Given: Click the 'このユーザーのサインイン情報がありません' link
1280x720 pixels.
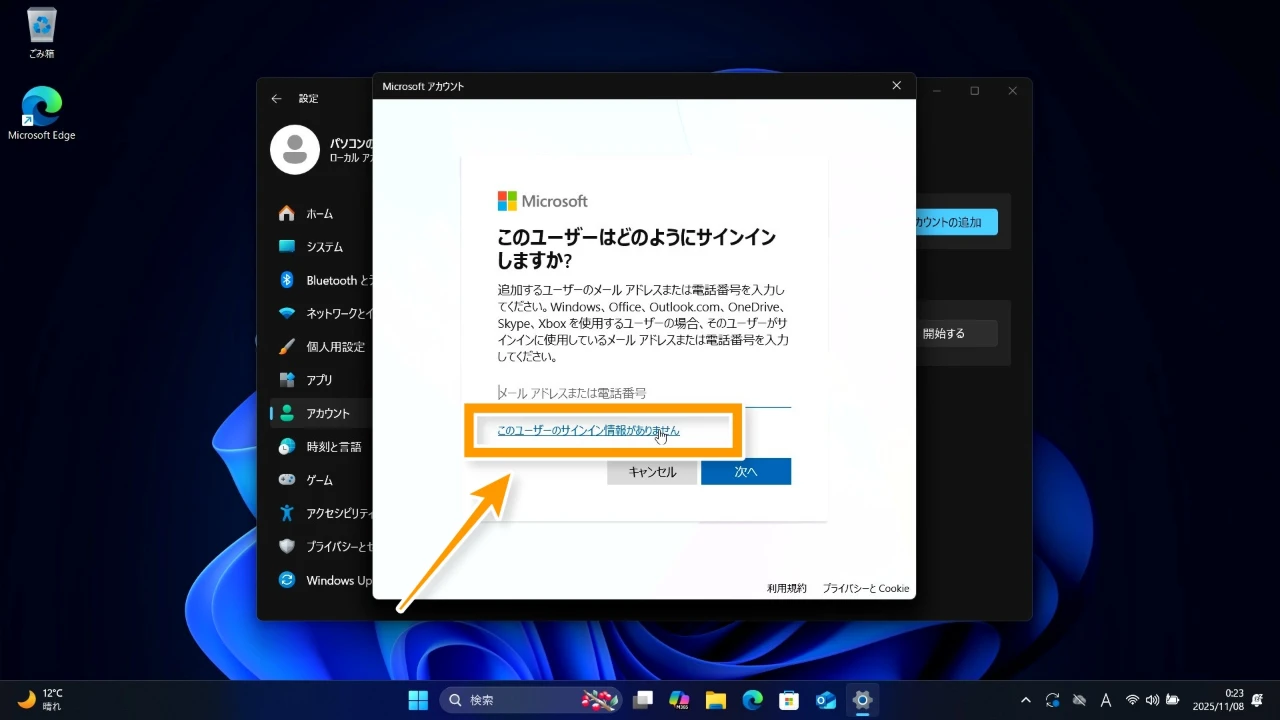Looking at the screenshot, I should tap(588, 431).
